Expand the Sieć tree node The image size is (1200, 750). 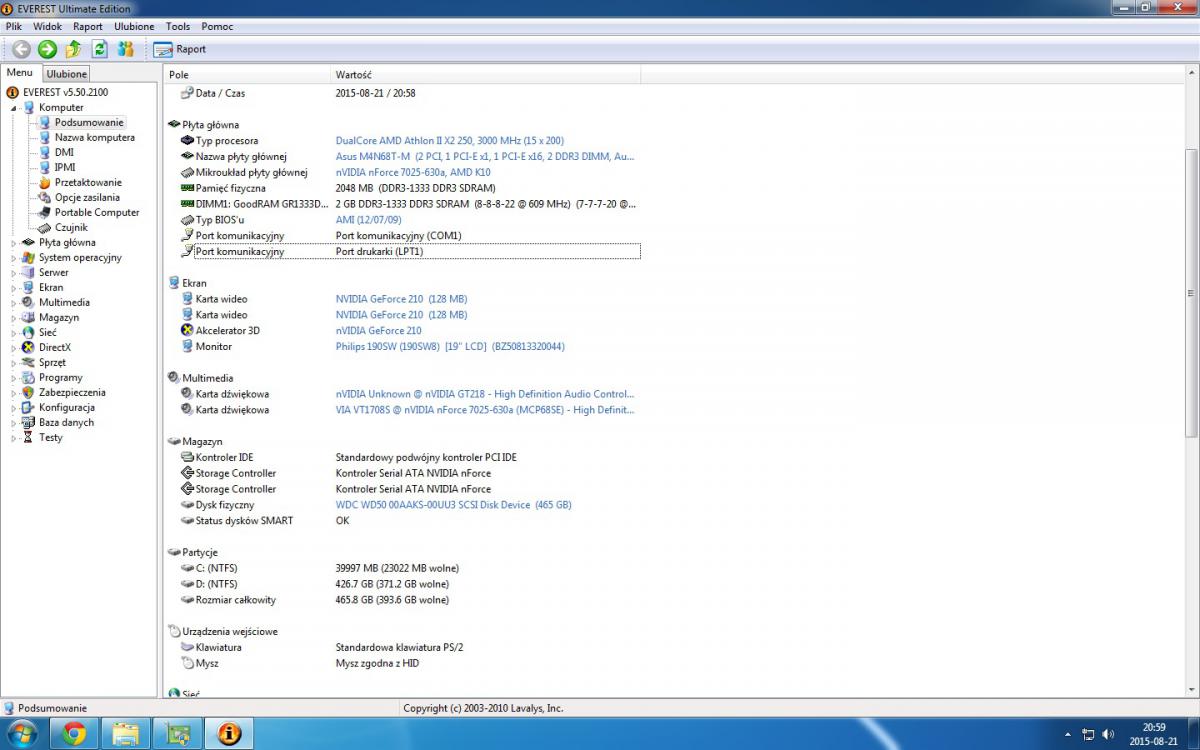pos(14,333)
